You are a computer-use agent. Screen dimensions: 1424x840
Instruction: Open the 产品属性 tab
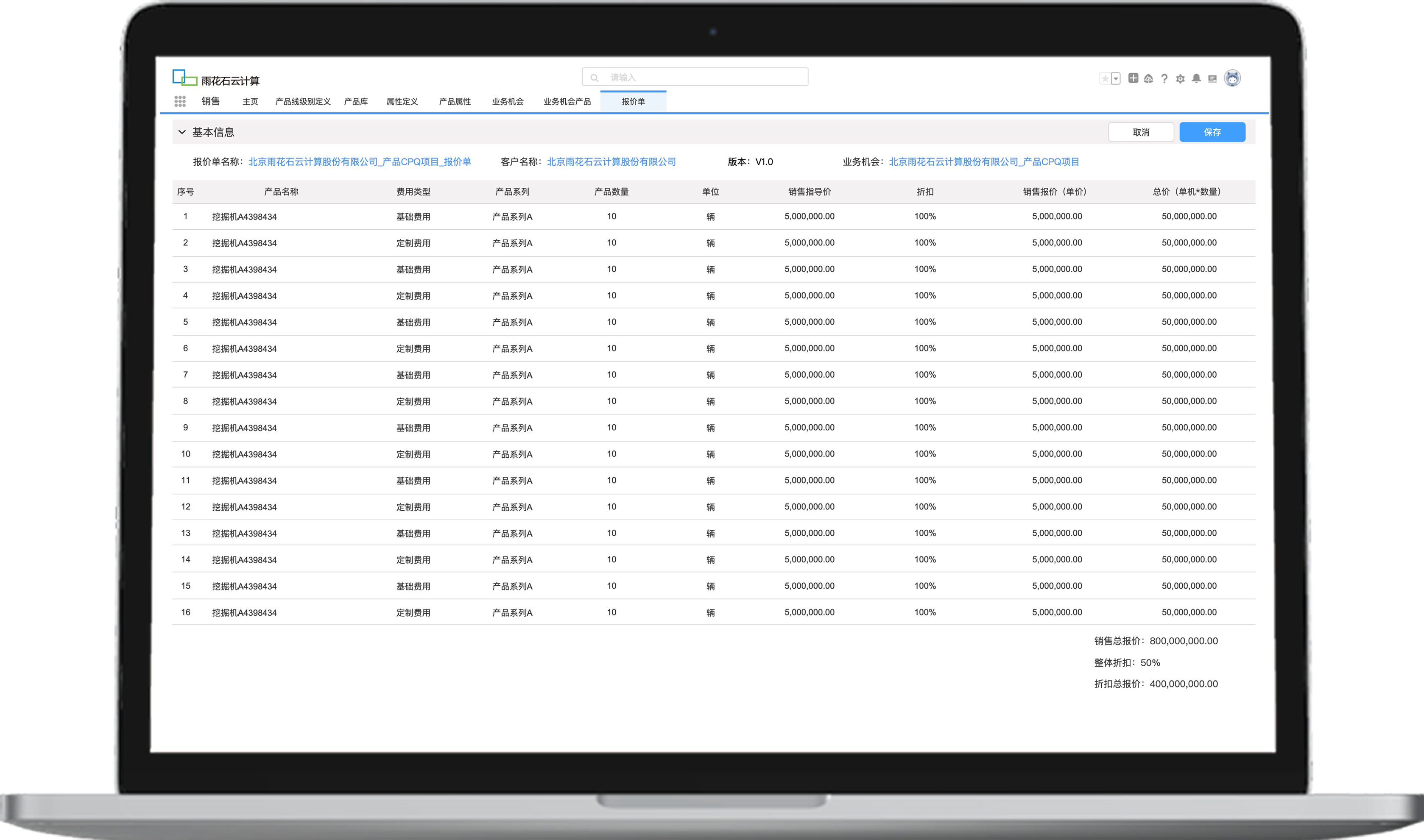pyautogui.click(x=455, y=101)
